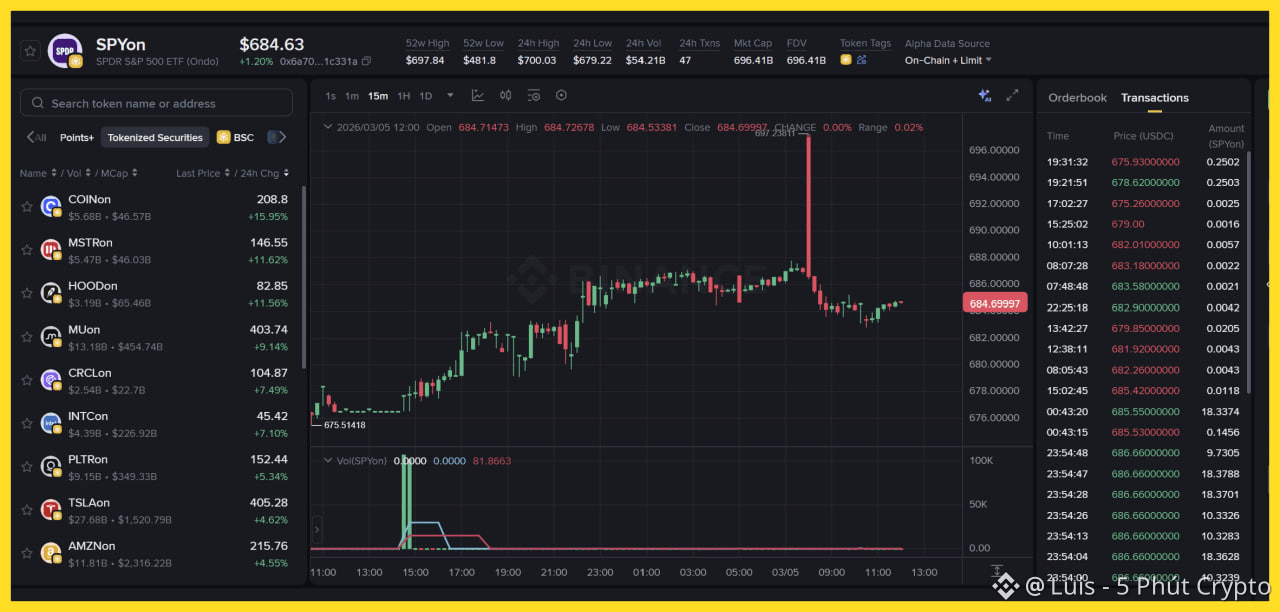Open the indicators line-chart icon
1280x612 pixels.
pos(478,96)
